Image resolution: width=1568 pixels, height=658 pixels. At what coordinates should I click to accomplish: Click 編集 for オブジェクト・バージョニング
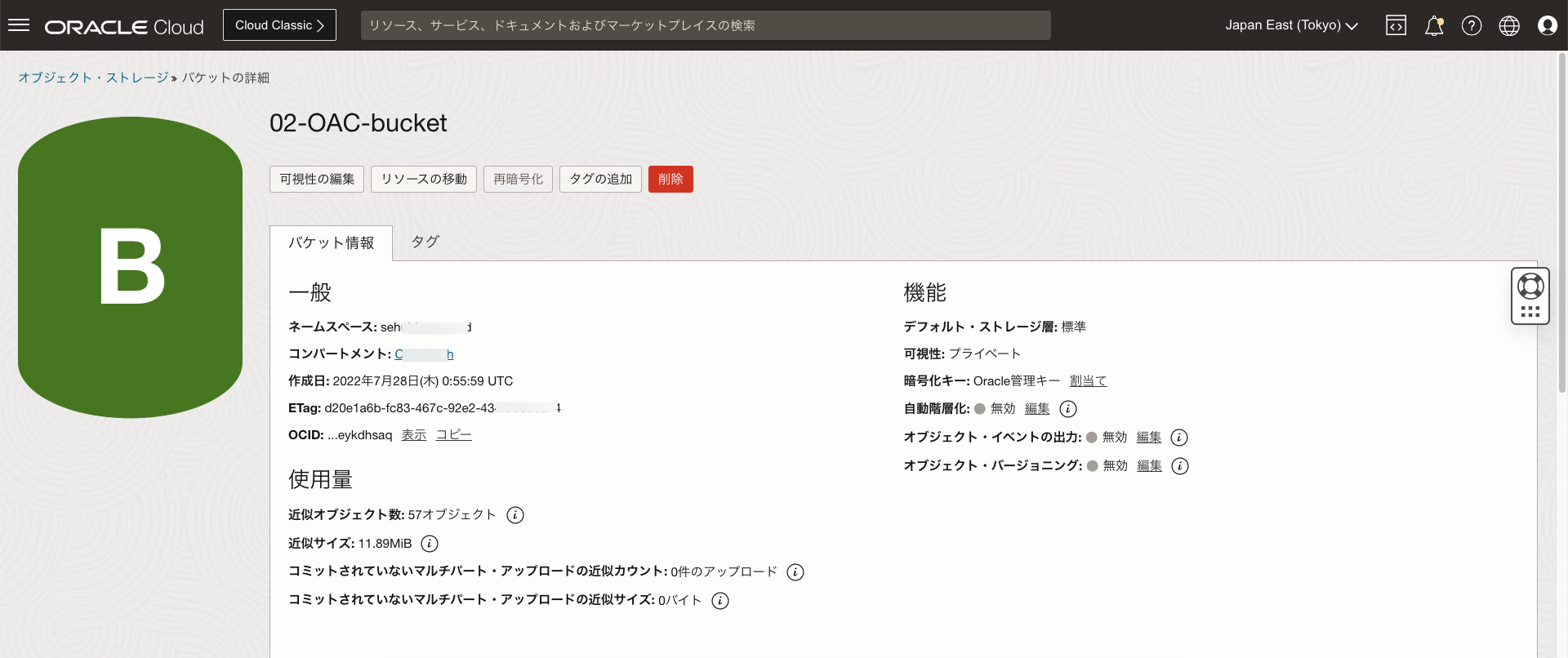point(1150,466)
